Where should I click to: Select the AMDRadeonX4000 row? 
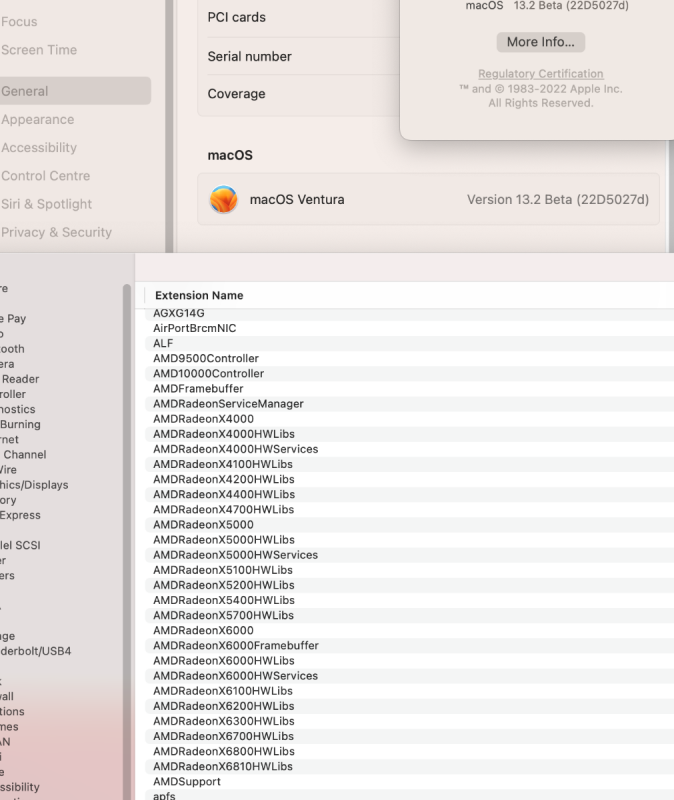tap(409, 419)
